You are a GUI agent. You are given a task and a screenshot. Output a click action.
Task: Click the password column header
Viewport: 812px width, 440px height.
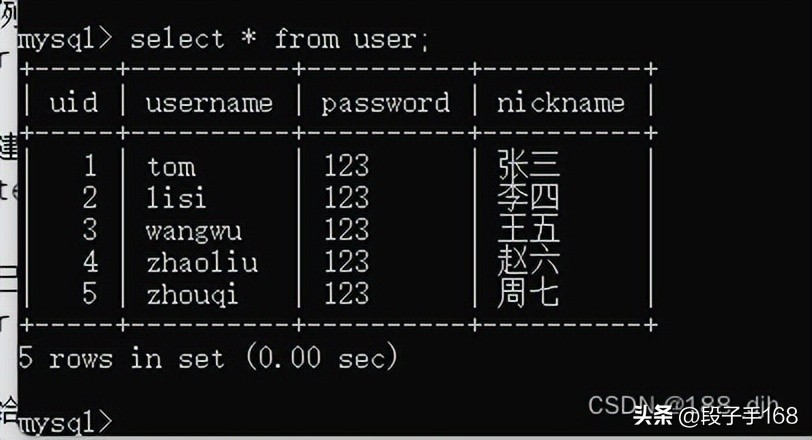(x=385, y=104)
